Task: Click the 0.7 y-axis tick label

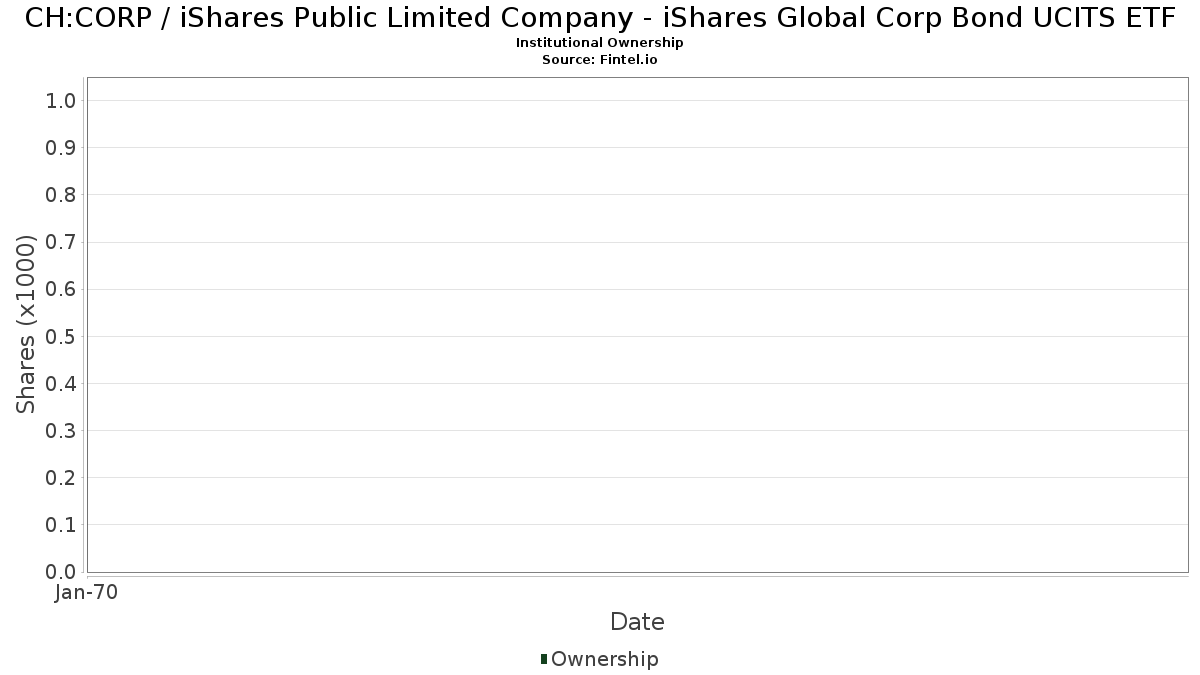Action: click(x=61, y=242)
